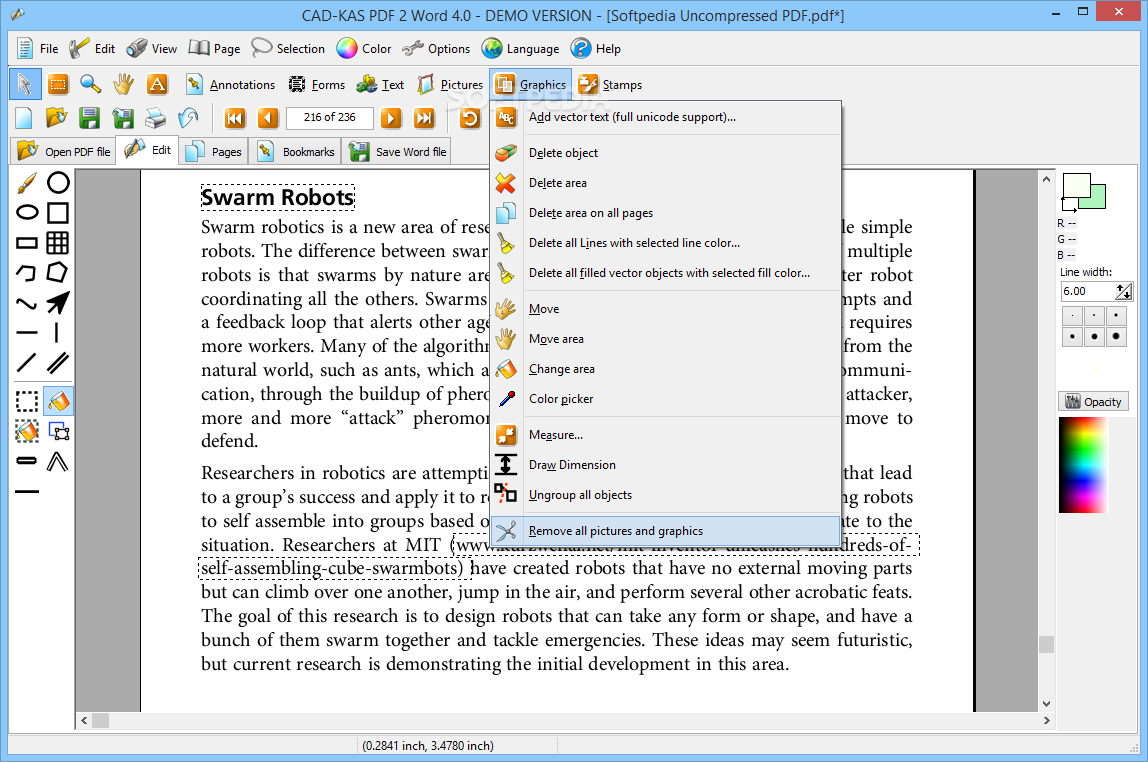Choose Delete area on all pages

click(666, 213)
